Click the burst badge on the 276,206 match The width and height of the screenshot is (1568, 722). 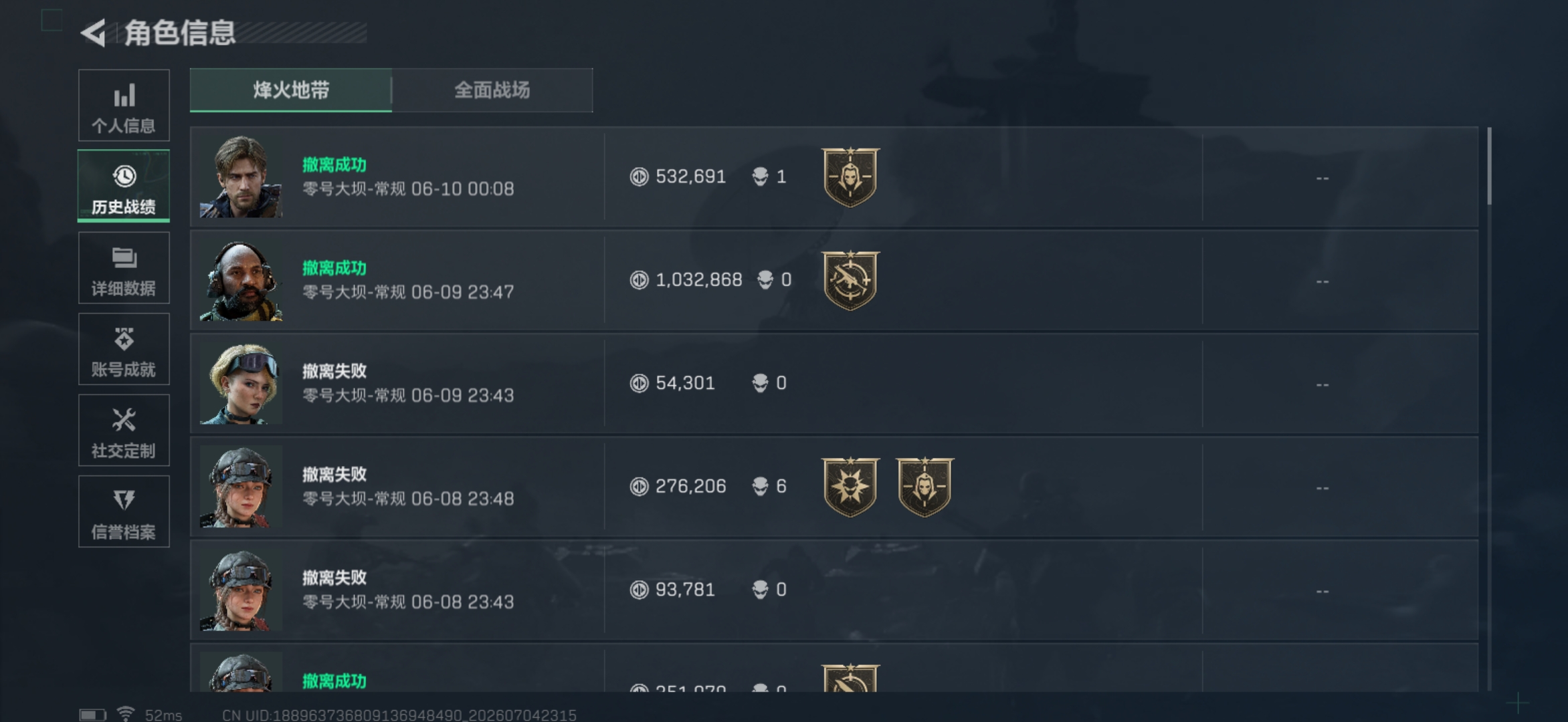click(x=850, y=487)
